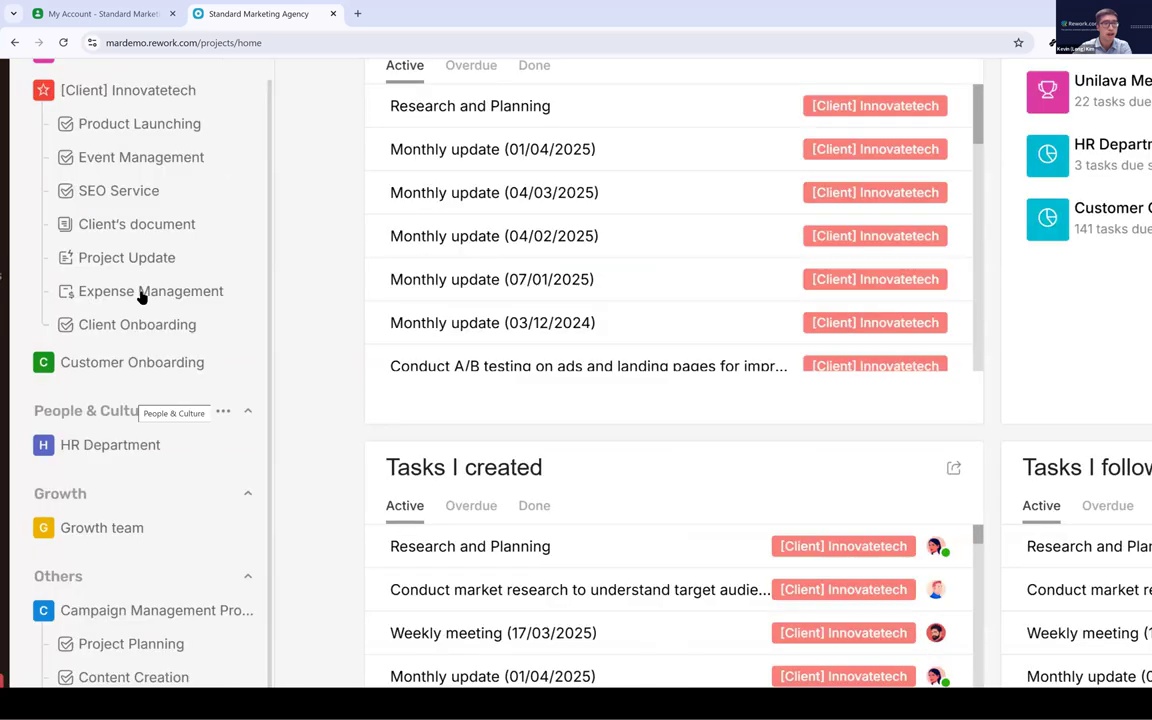Click the site info icon beside URL

pos(92,43)
